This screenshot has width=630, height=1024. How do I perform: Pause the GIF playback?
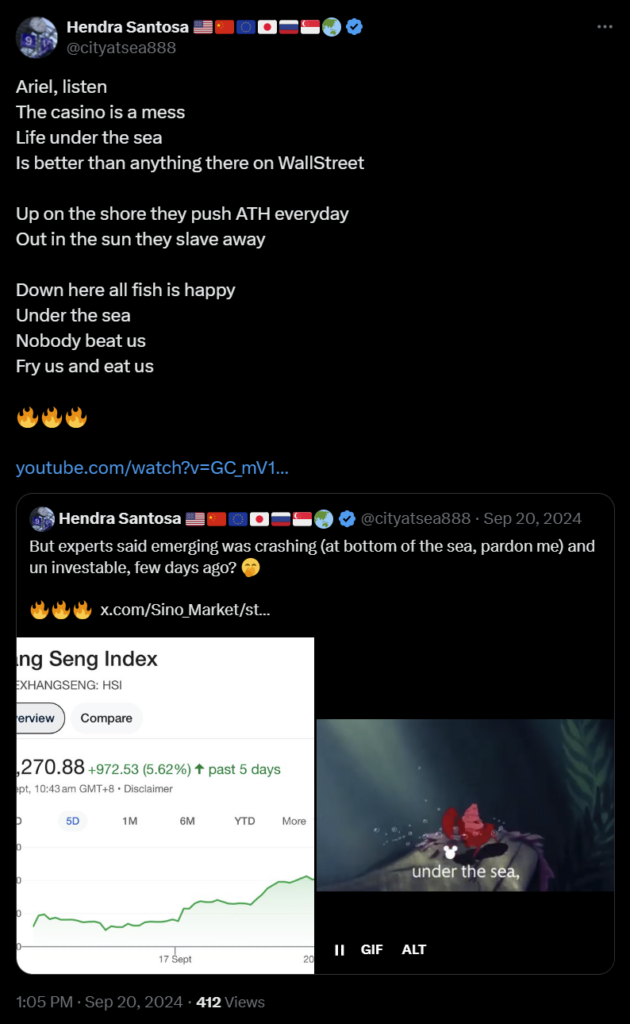click(339, 950)
